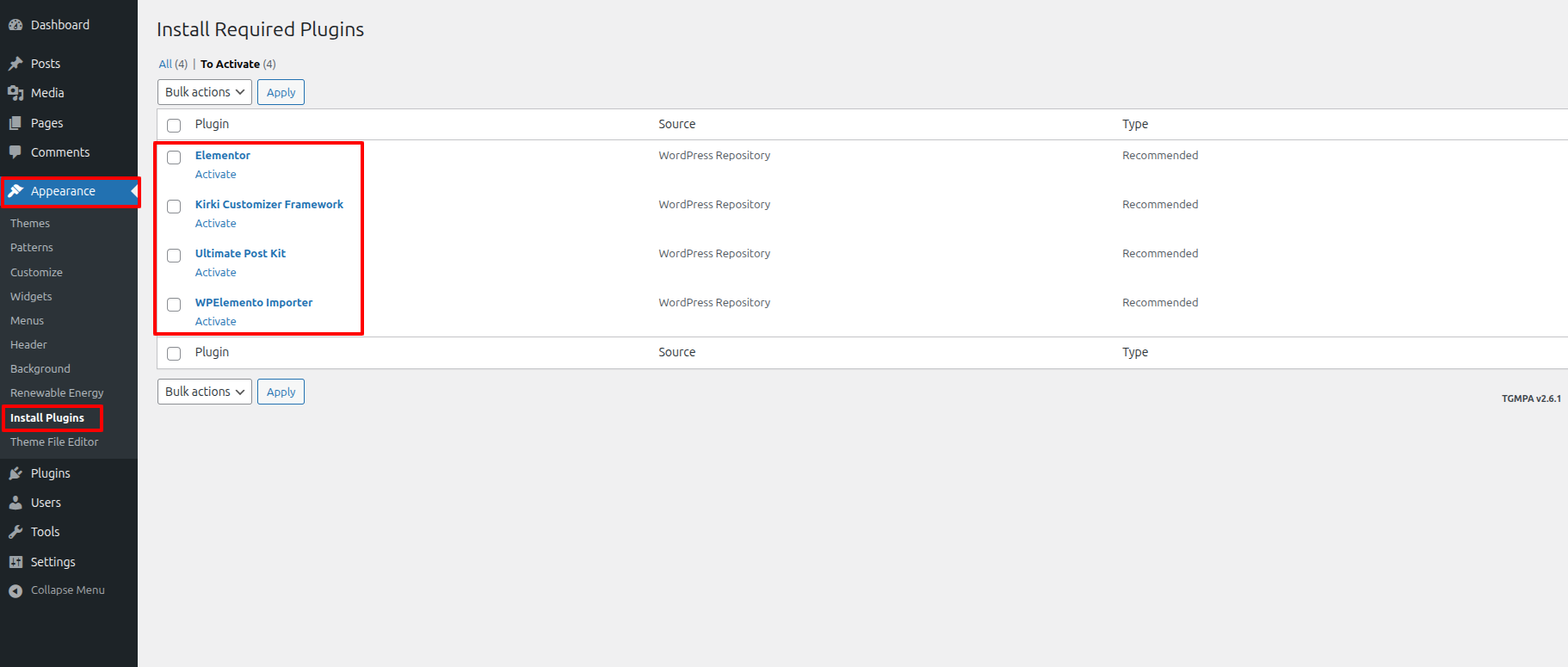Image resolution: width=1568 pixels, height=667 pixels.
Task: Go to Theme File Editor
Action: pyautogui.click(x=54, y=442)
